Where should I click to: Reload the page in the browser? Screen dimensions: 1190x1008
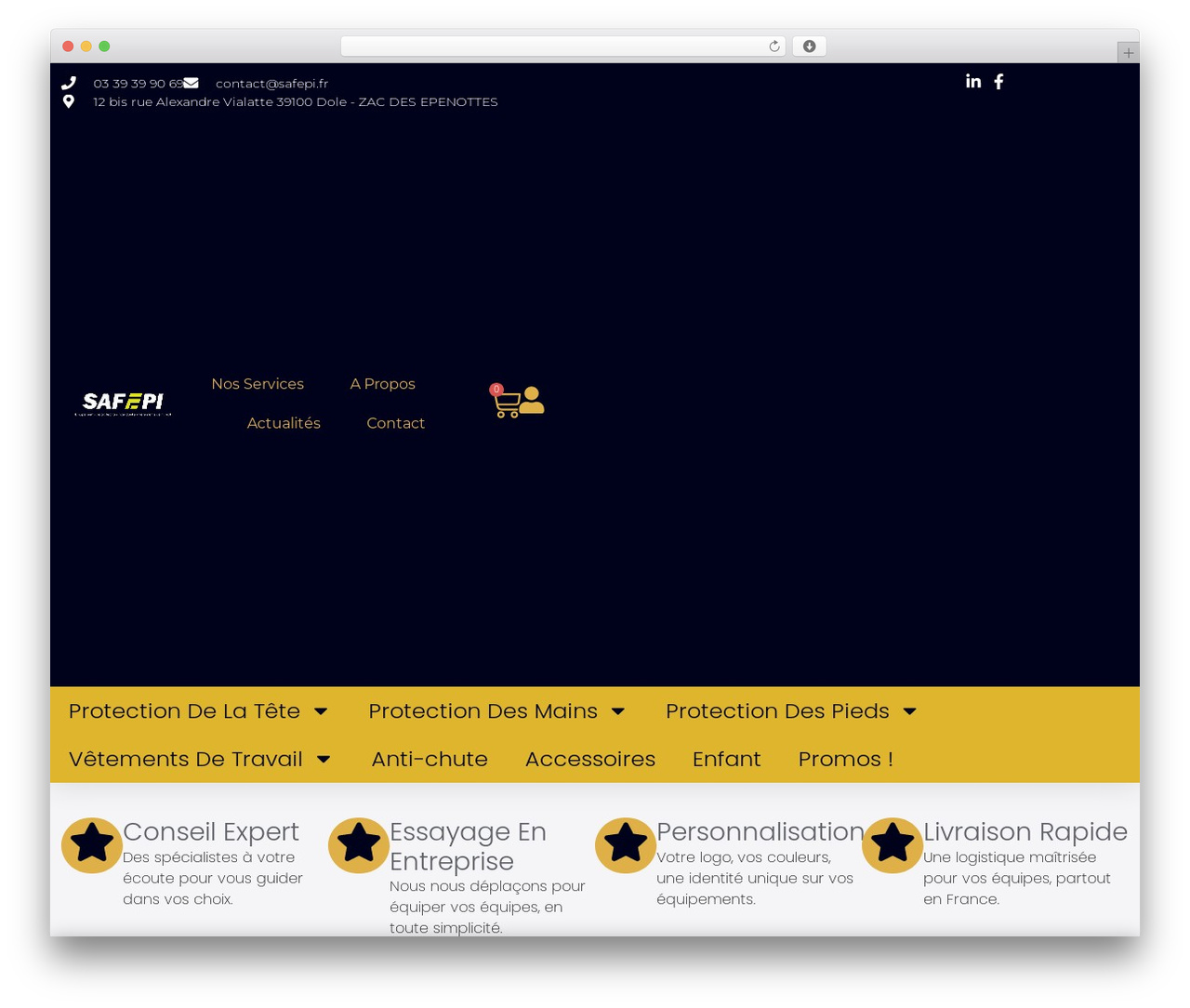pyautogui.click(x=774, y=46)
